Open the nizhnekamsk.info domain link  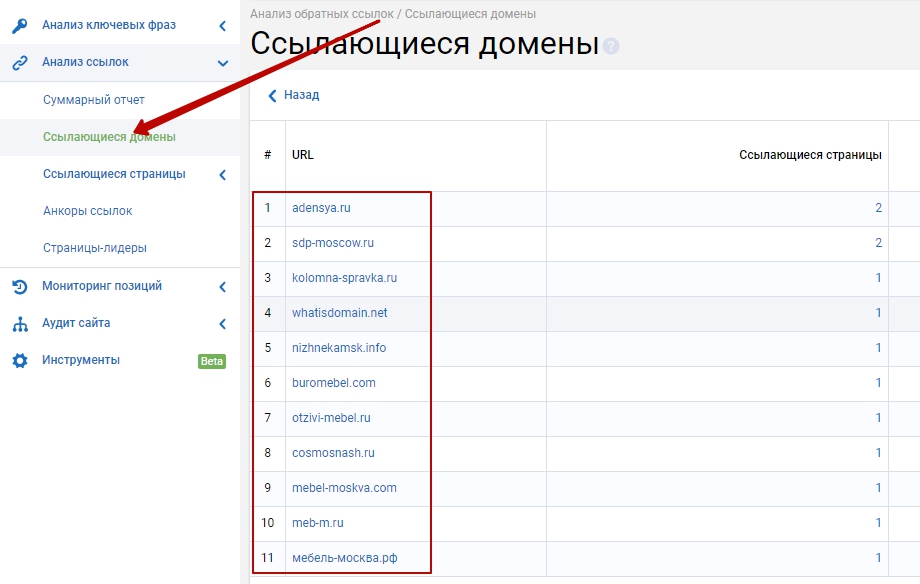click(339, 348)
